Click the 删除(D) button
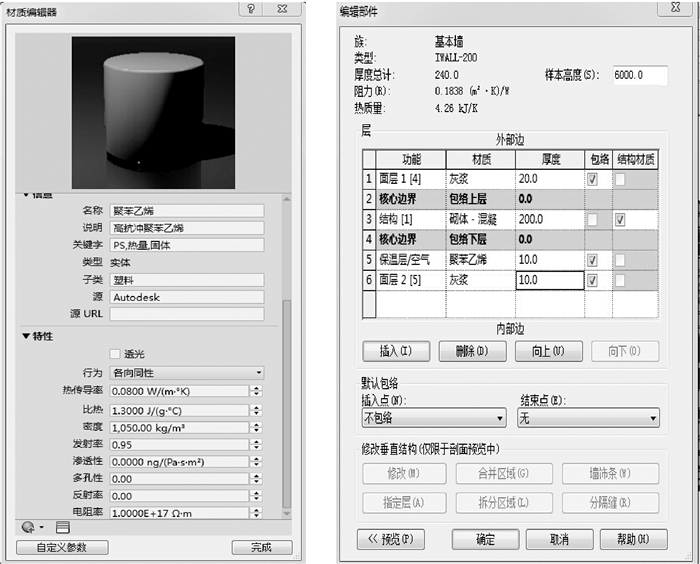The image size is (700, 564). 472,351
